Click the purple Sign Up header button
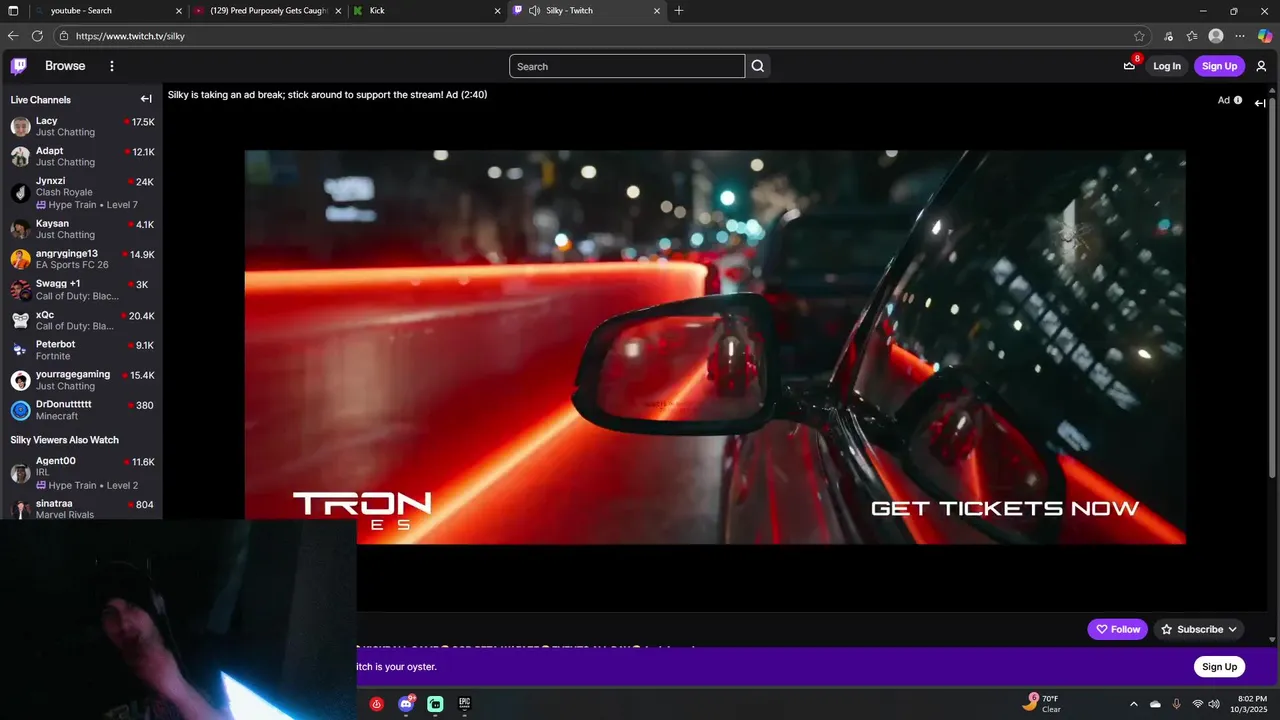The height and width of the screenshot is (720, 1280). click(1219, 66)
